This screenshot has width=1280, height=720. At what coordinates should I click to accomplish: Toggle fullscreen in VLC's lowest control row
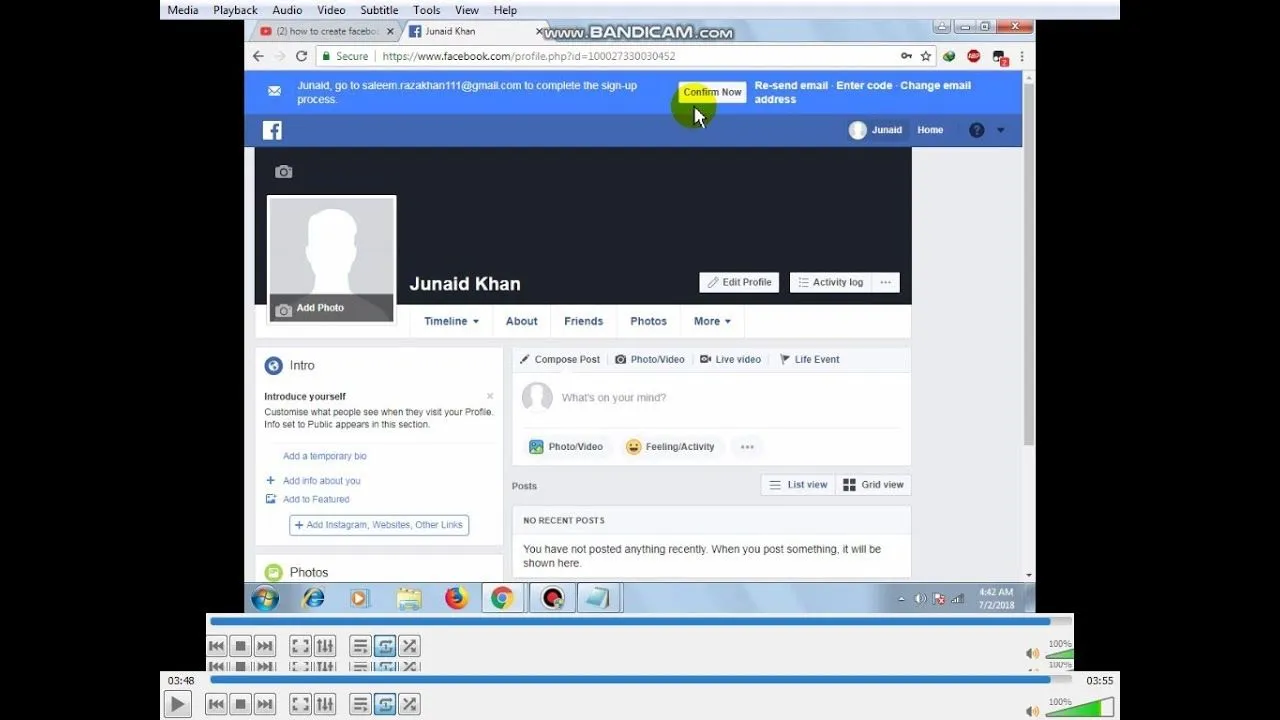[x=300, y=705]
